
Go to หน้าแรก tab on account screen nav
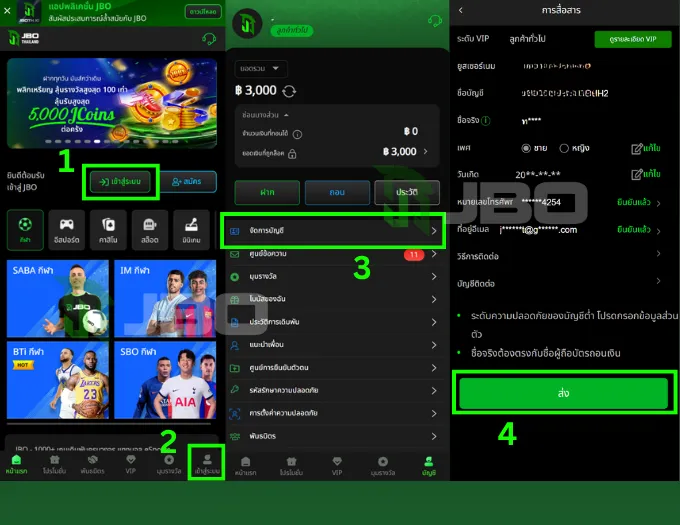click(245, 466)
